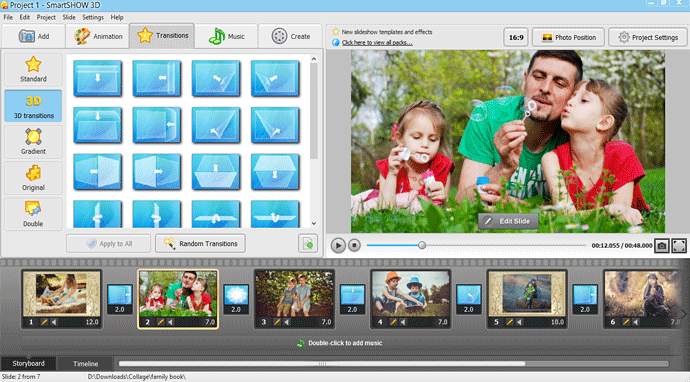Click the Random Transitions button
This screenshot has height=382, width=690.
[200, 243]
